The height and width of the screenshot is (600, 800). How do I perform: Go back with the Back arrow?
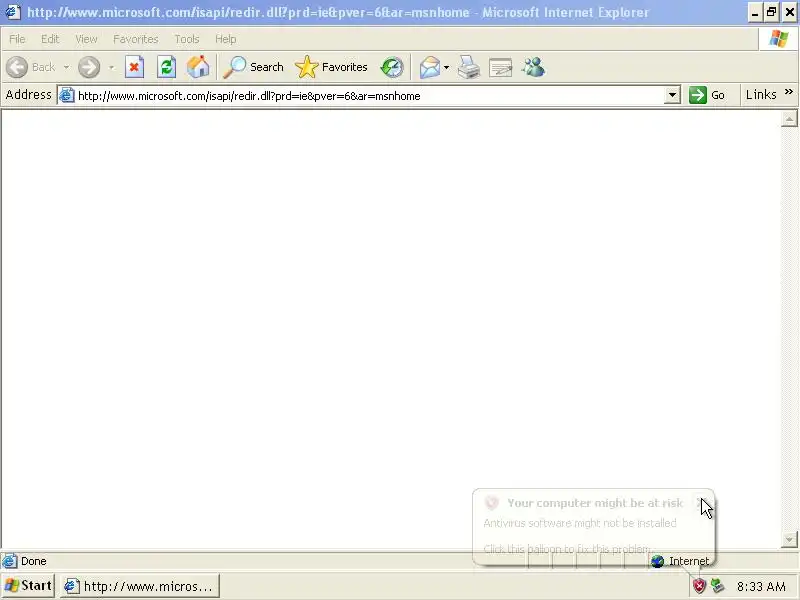click(x=30, y=67)
